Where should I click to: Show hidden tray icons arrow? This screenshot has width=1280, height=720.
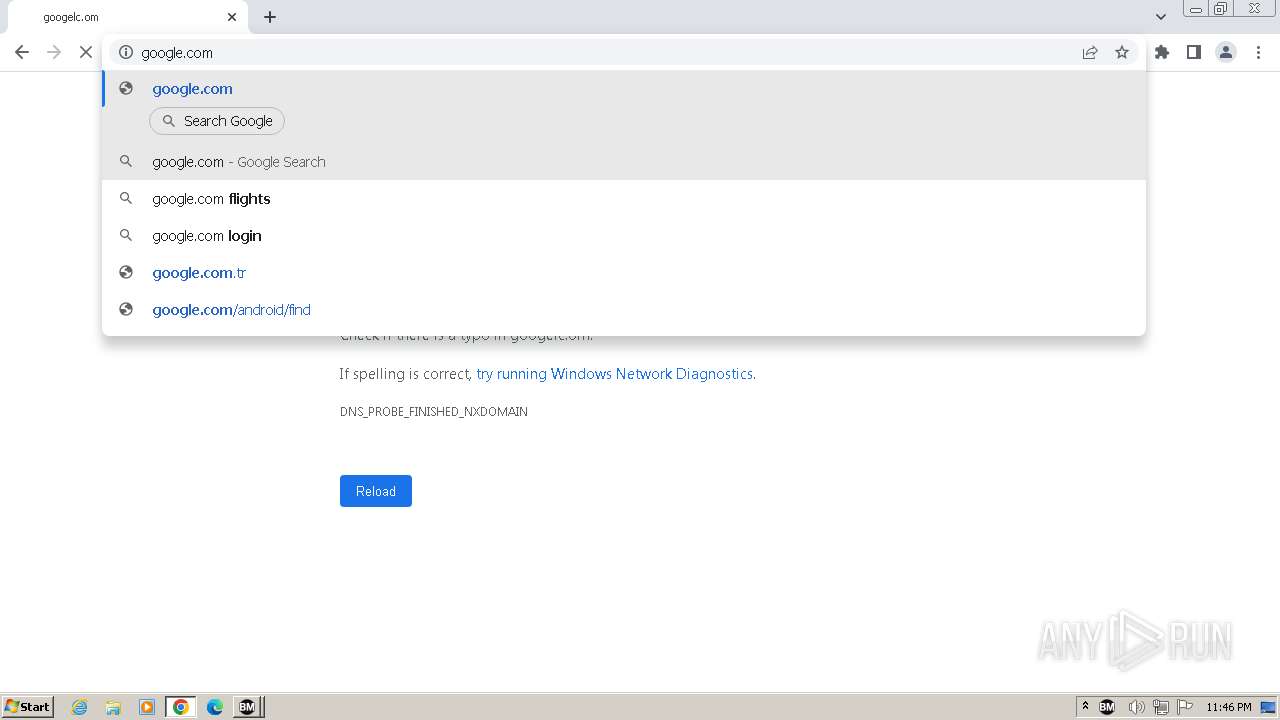[x=1085, y=707]
